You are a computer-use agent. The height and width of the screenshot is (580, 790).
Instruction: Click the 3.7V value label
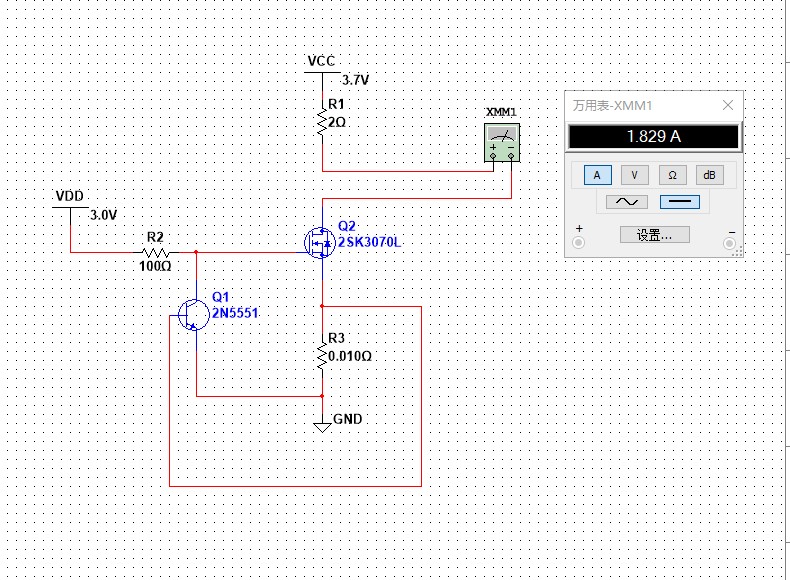(356, 80)
